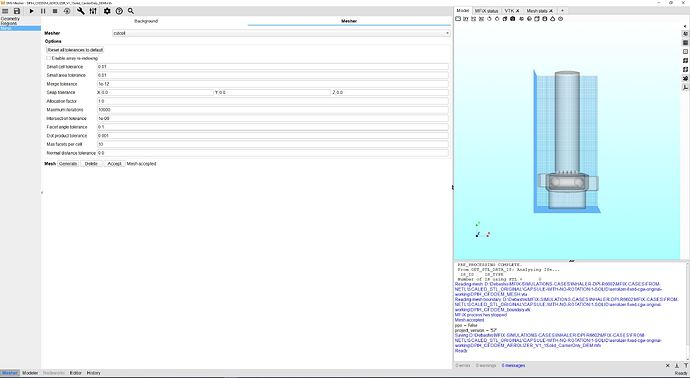
Task: Filter console by 0 warnings
Action: pos(486,366)
